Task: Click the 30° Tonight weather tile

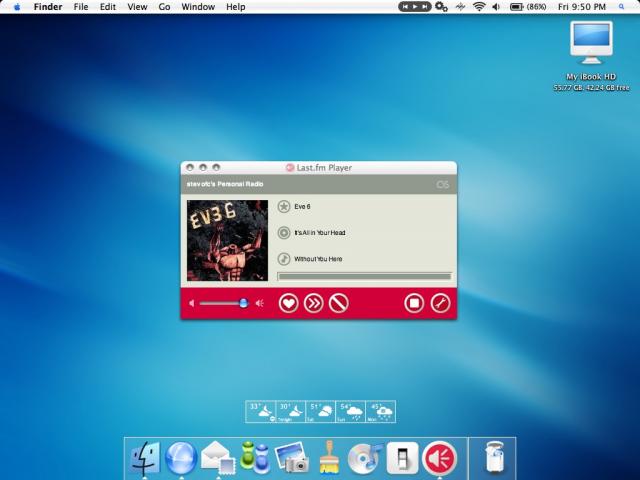Action: click(291, 412)
